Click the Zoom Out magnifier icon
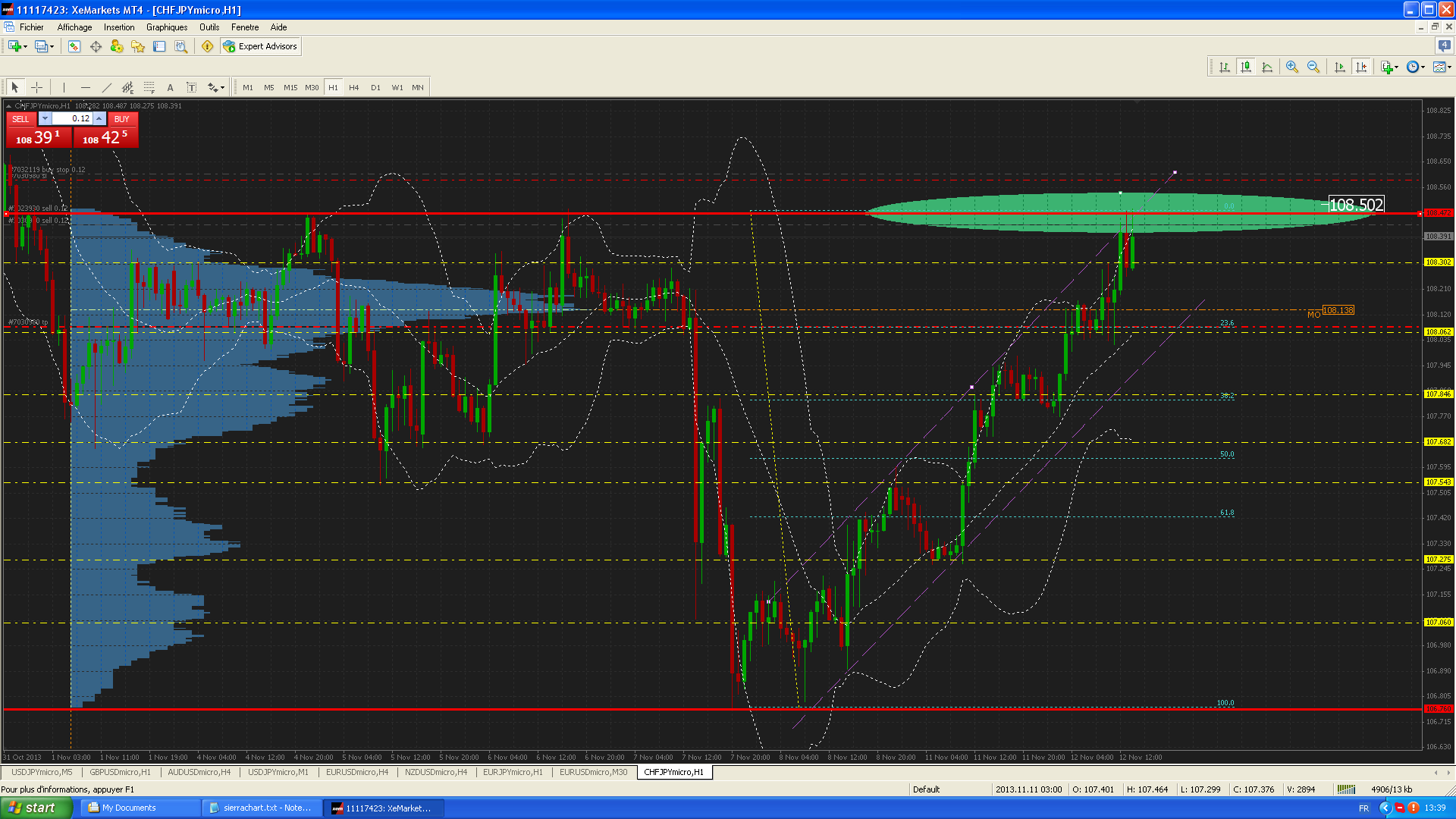Screen dimensions: 1456x819 click(1313, 67)
